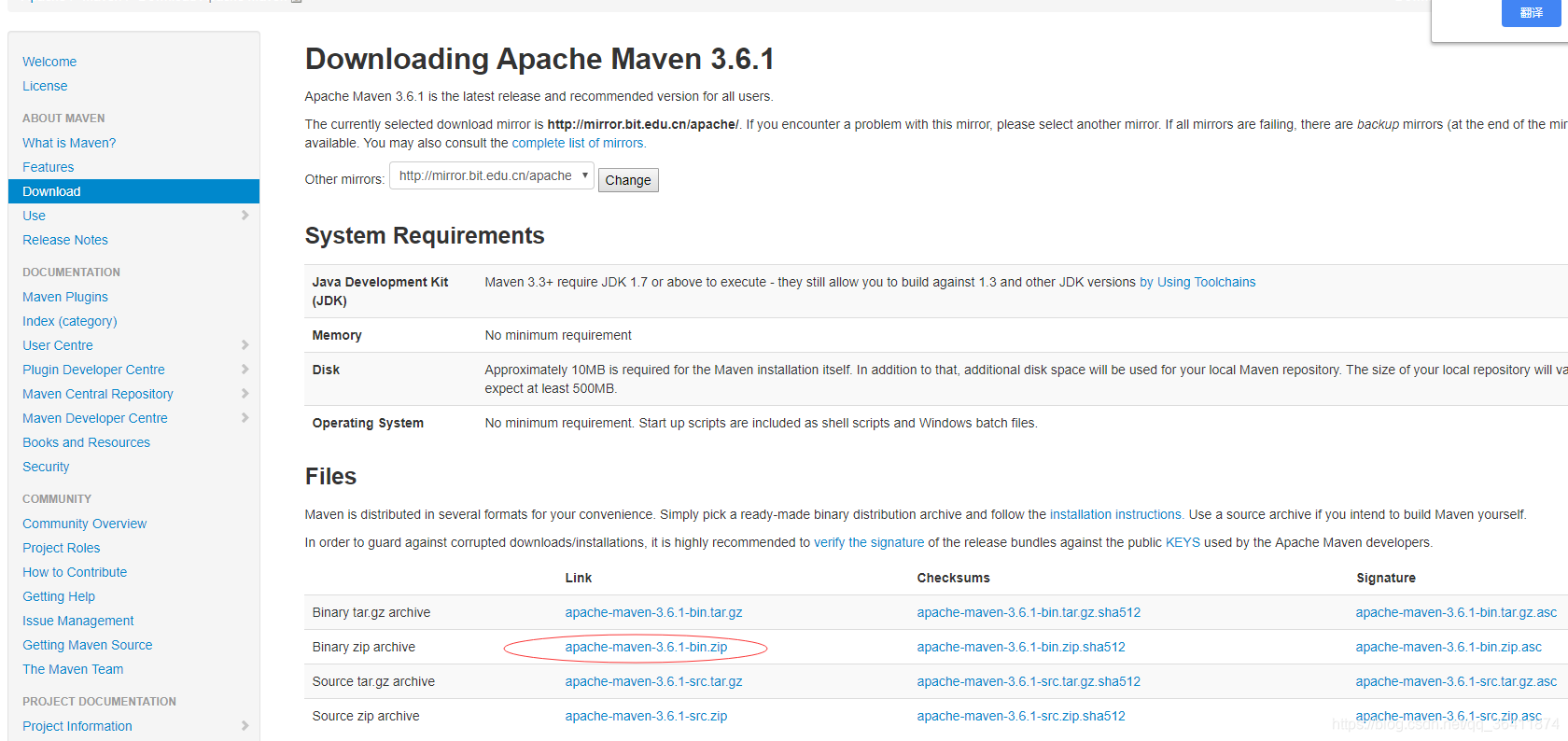Viewport: 1568px width, 741px height.
Task: Open What is Maven? page
Action: (x=69, y=143)
